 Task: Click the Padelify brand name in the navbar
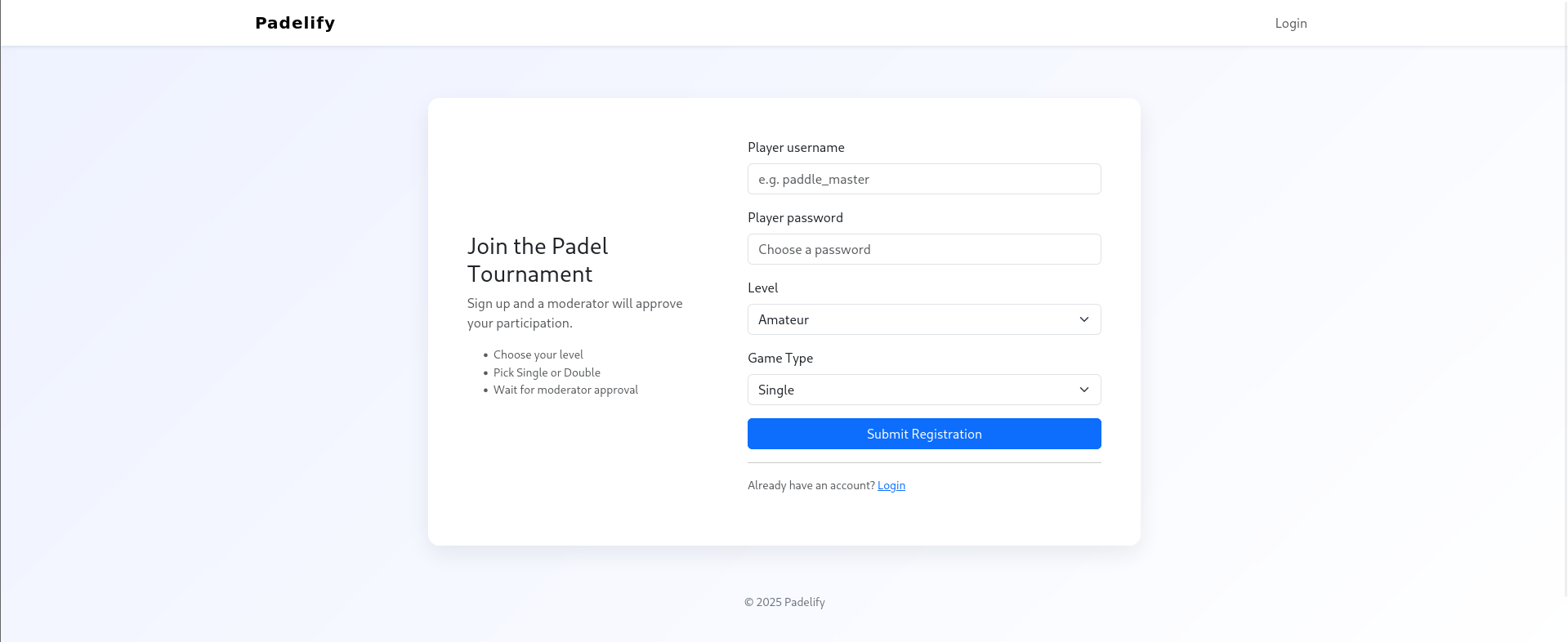[294, 23]
